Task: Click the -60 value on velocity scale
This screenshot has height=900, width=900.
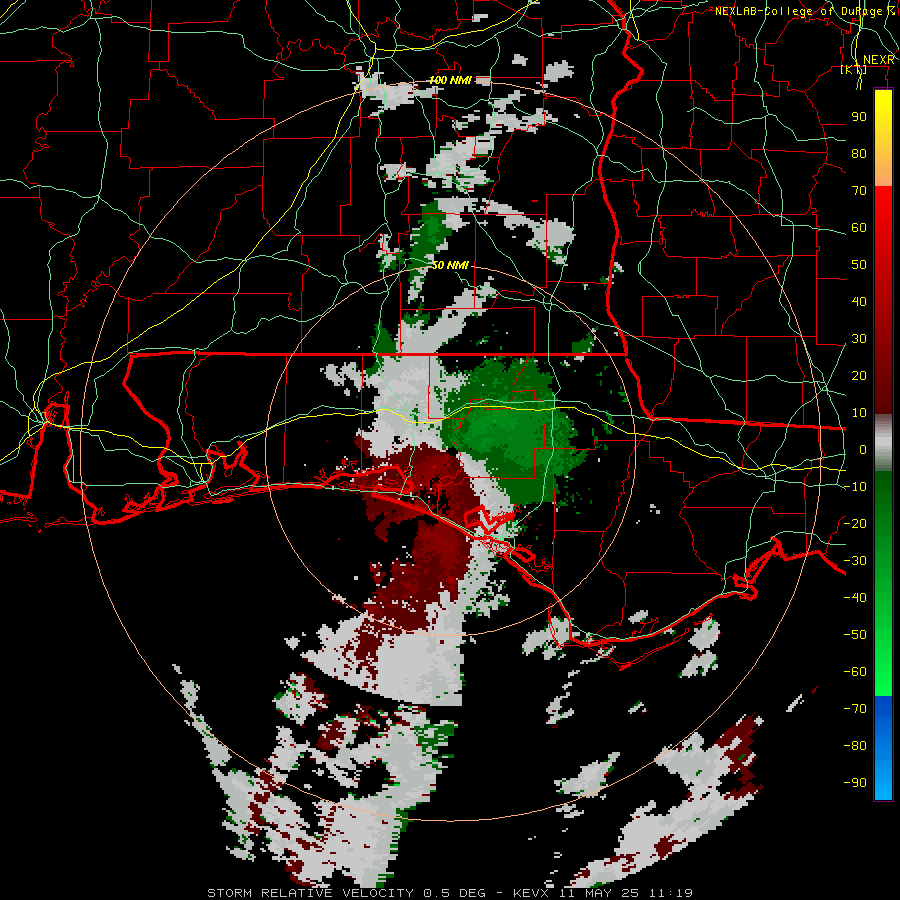Action: click(x=855, y=672)
